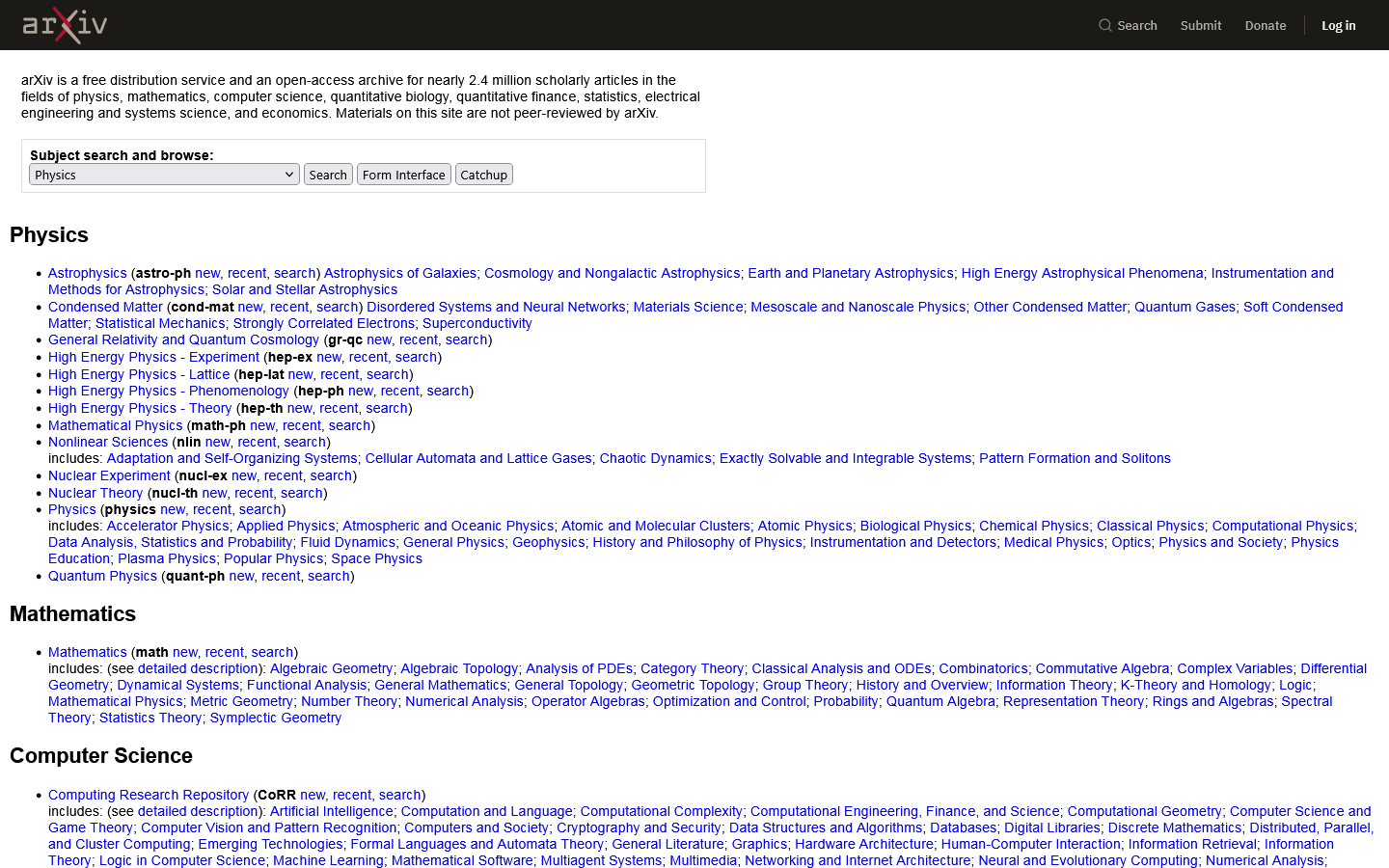Click the Search magnifier icon in header

(x=1105, y=25)
